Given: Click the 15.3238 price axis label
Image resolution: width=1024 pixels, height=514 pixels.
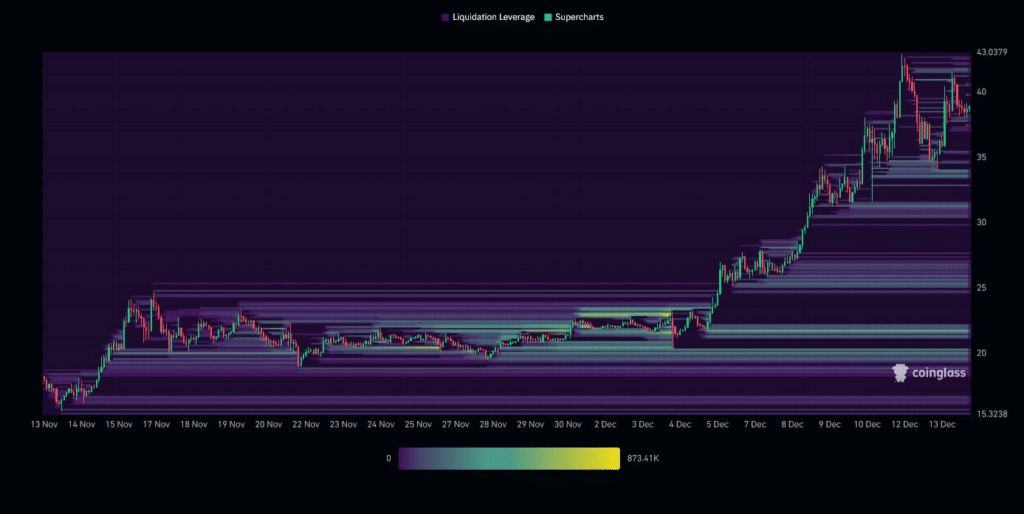Looking at the screenshot, I should pos(991,414).
